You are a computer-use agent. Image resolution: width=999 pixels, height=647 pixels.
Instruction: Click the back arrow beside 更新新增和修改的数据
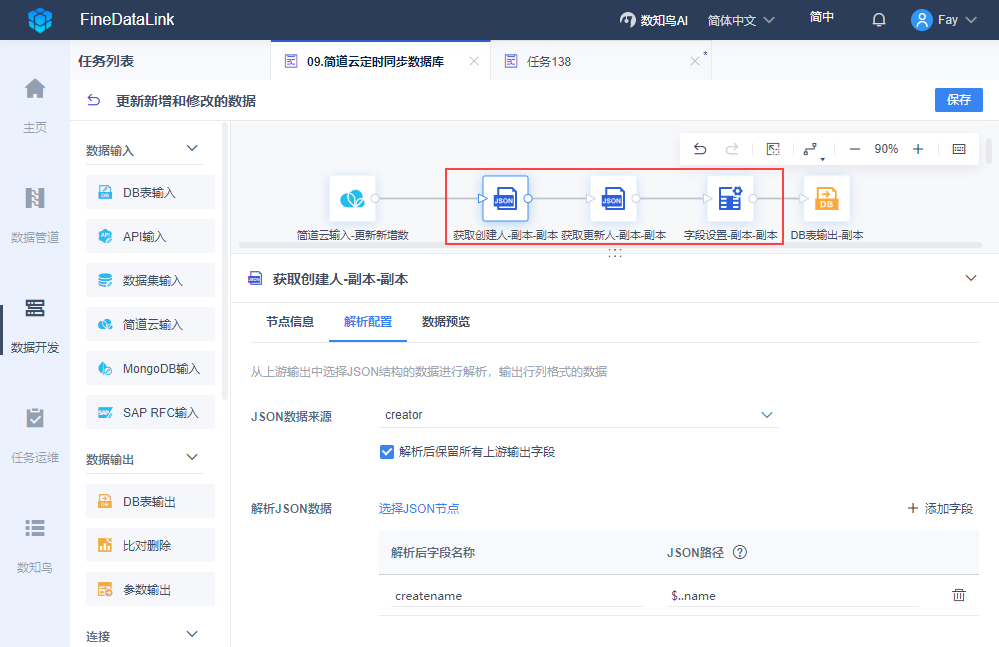[94, 100]
